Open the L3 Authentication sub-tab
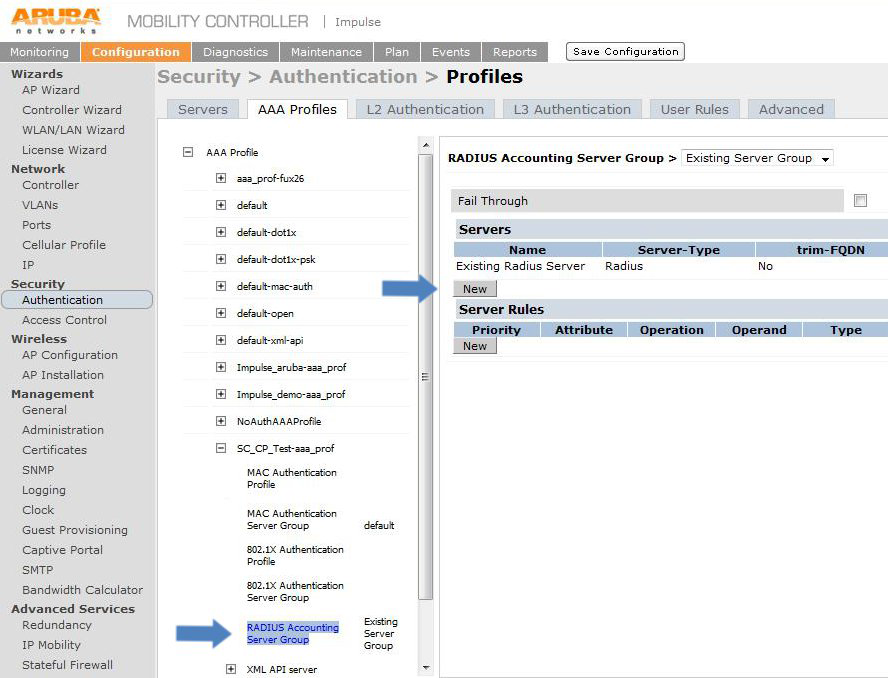Image resolution: width=888 pixels, height=678 pixels. [572, 109]
